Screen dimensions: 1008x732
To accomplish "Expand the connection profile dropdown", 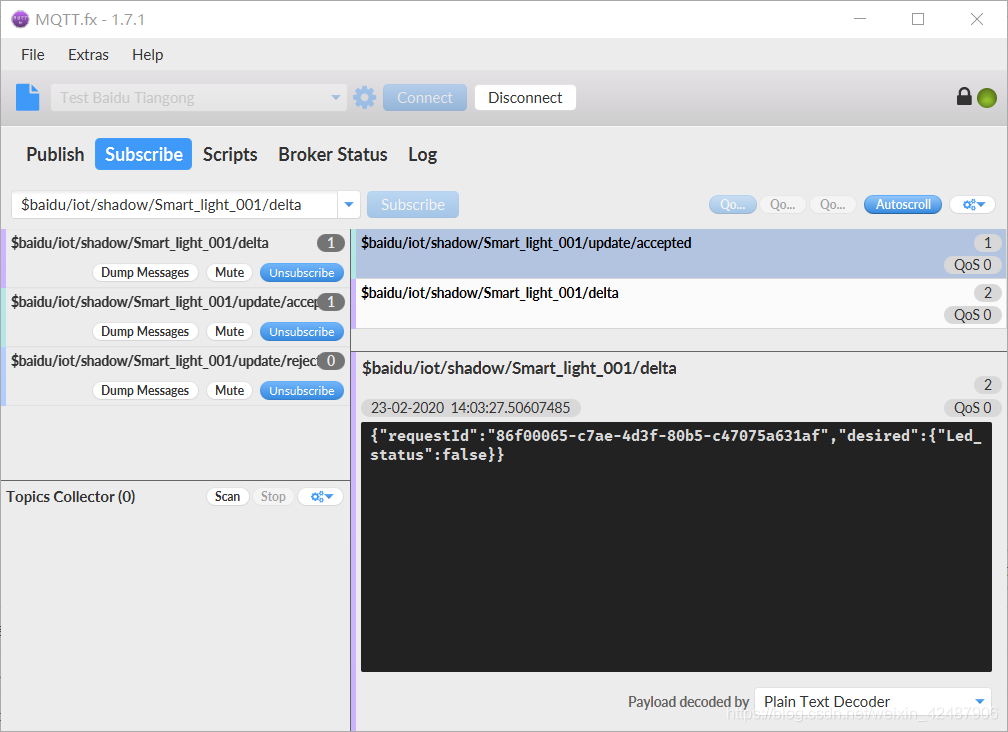I will [x=336, y=98].
